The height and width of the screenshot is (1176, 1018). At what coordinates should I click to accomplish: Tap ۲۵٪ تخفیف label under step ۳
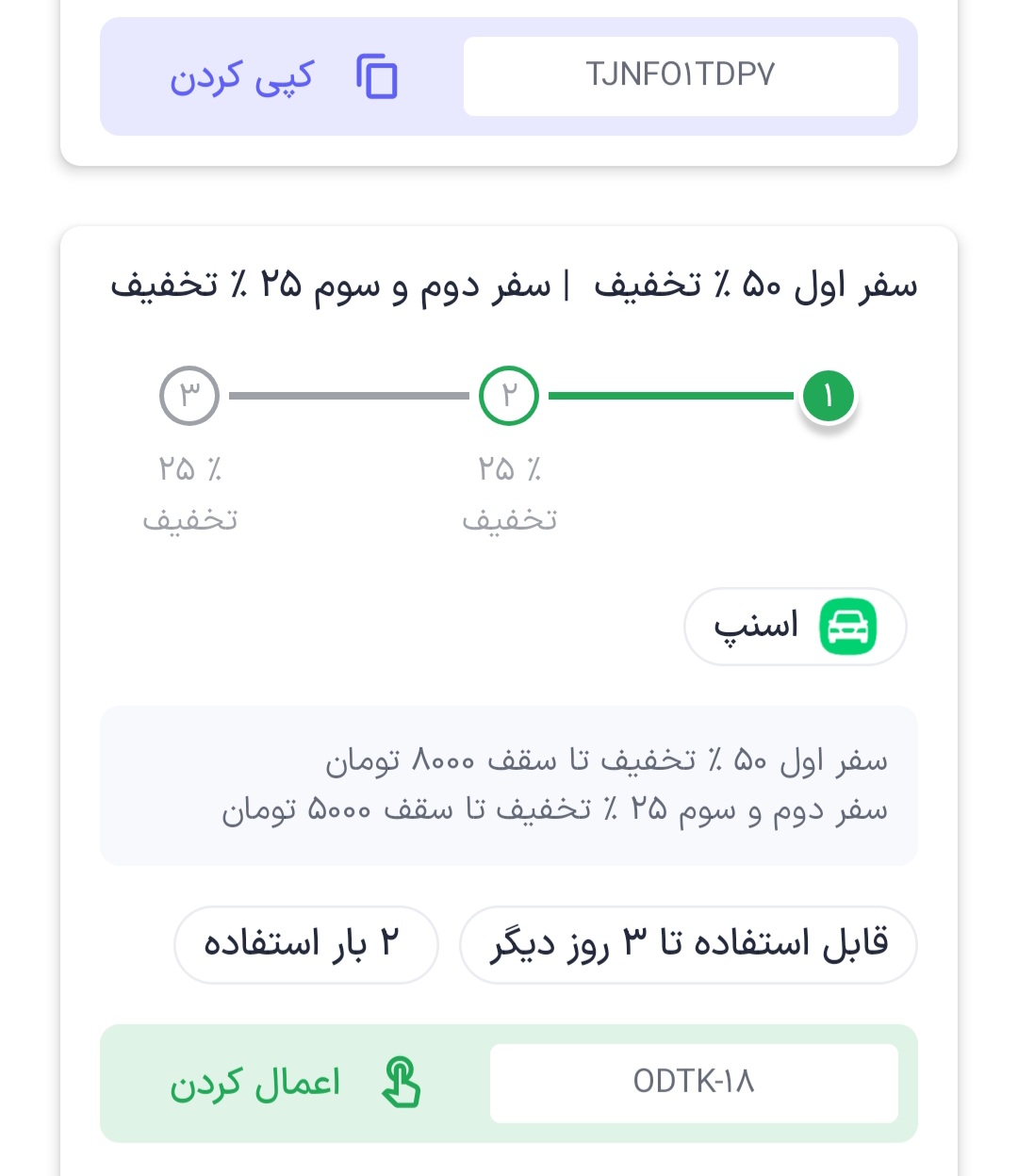189,494
